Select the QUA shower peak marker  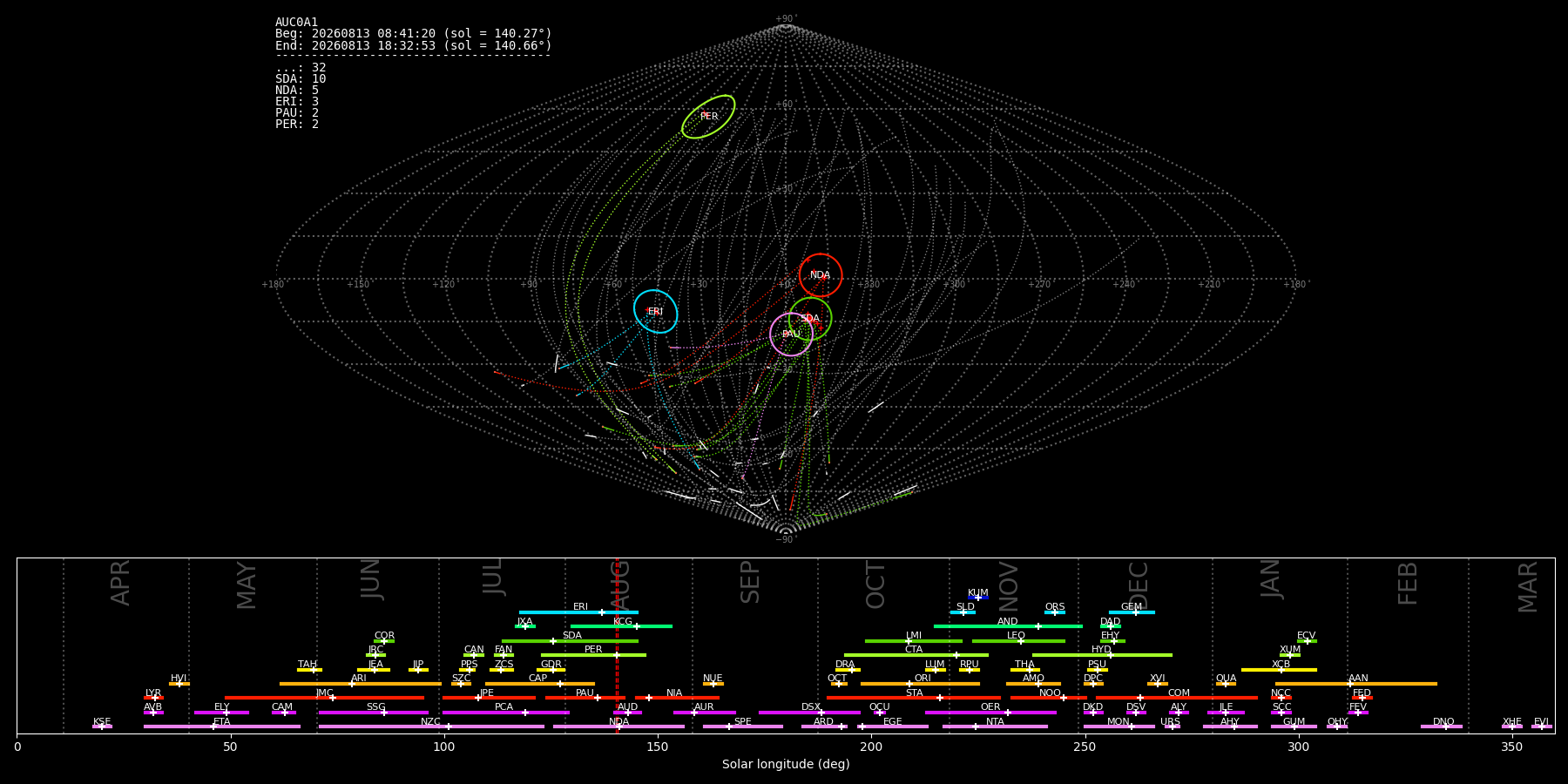[1226, 684]
